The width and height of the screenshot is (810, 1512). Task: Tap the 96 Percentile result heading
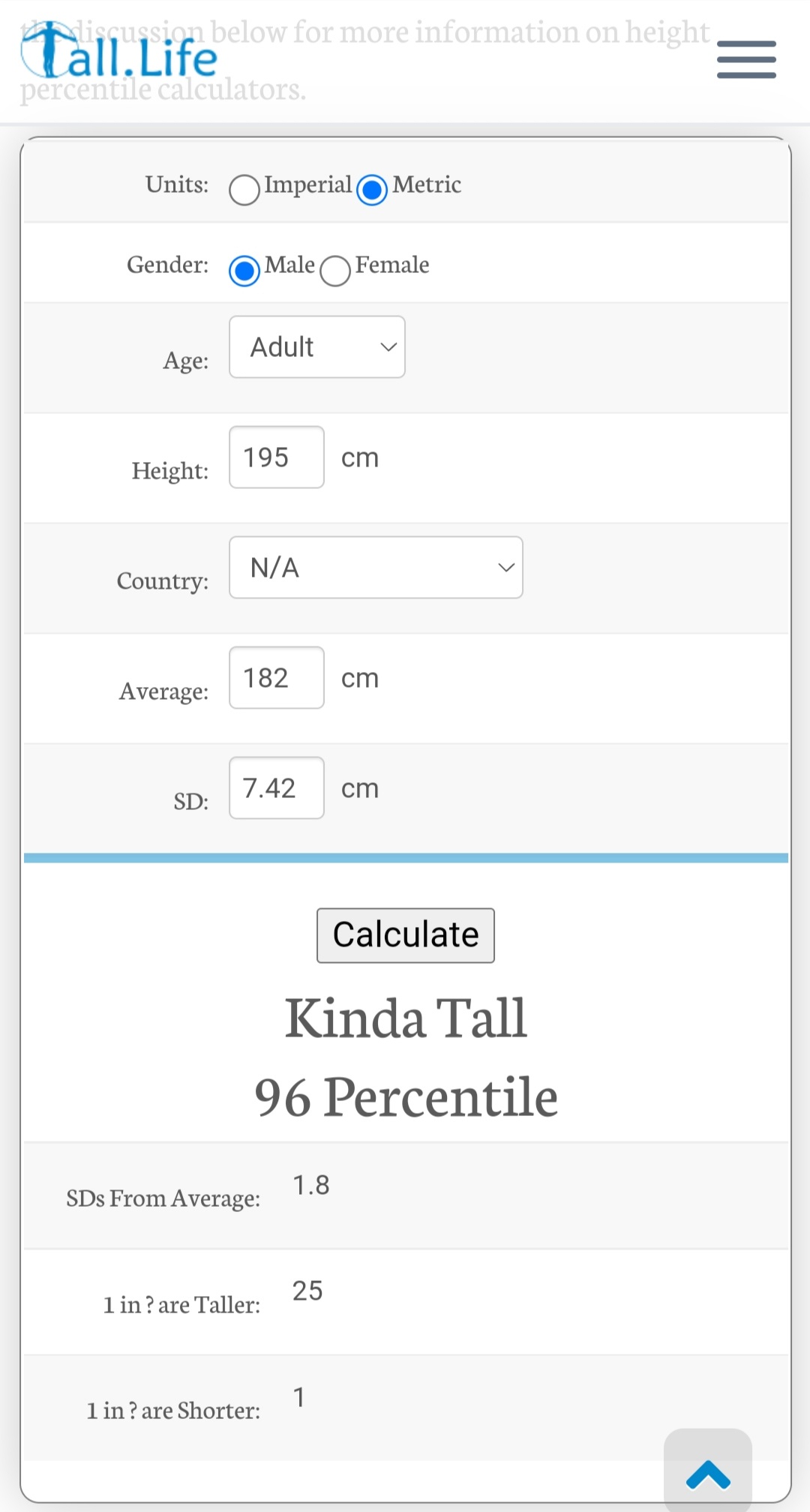tap(406, 1097)
